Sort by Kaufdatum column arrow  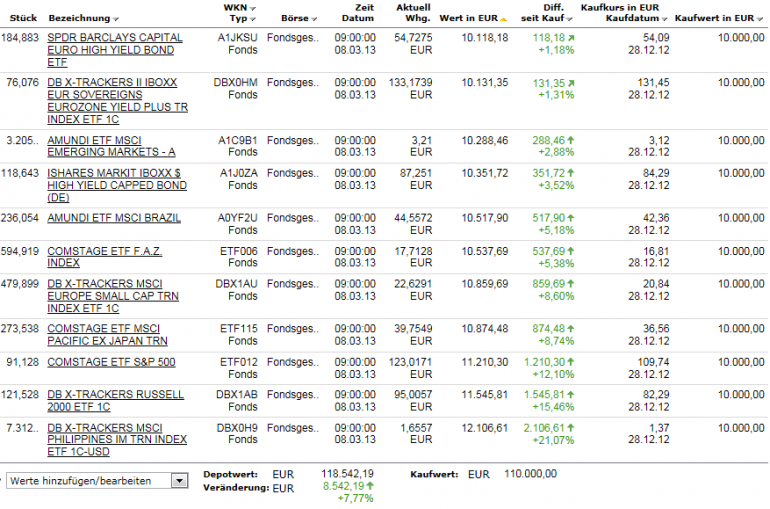664,19
